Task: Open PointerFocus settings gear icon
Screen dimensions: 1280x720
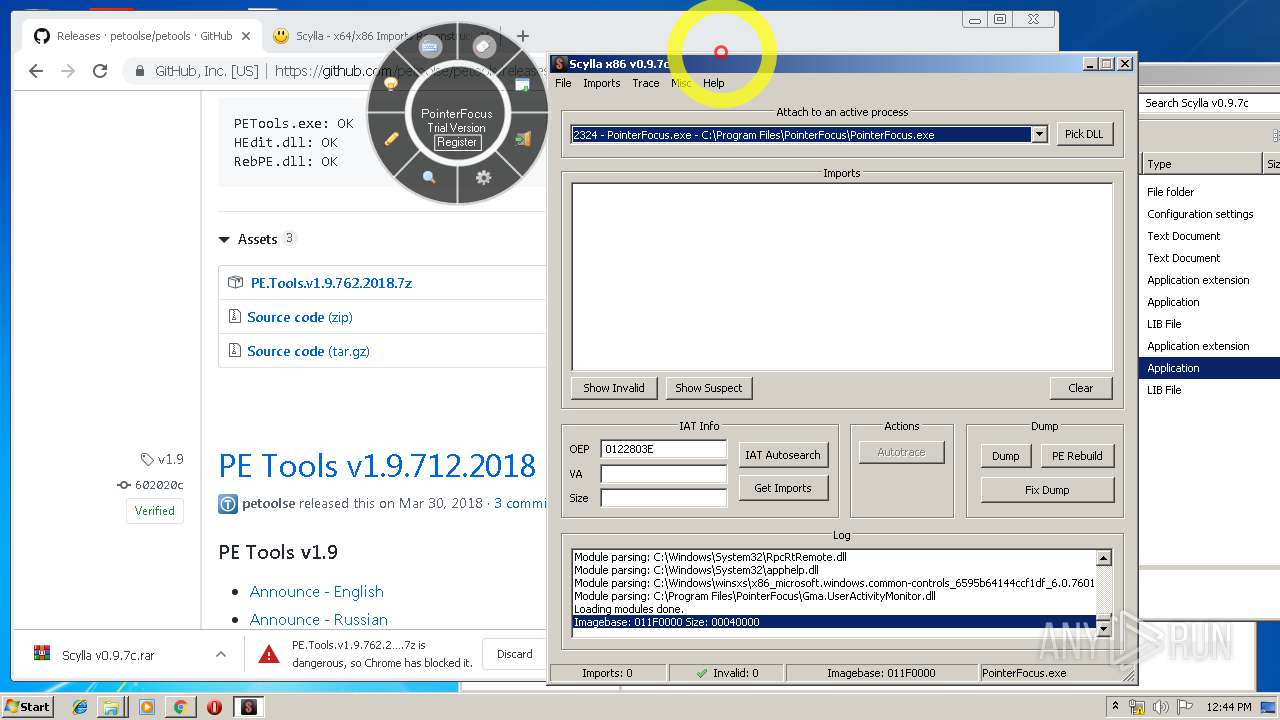Action: tap(484, 177)
